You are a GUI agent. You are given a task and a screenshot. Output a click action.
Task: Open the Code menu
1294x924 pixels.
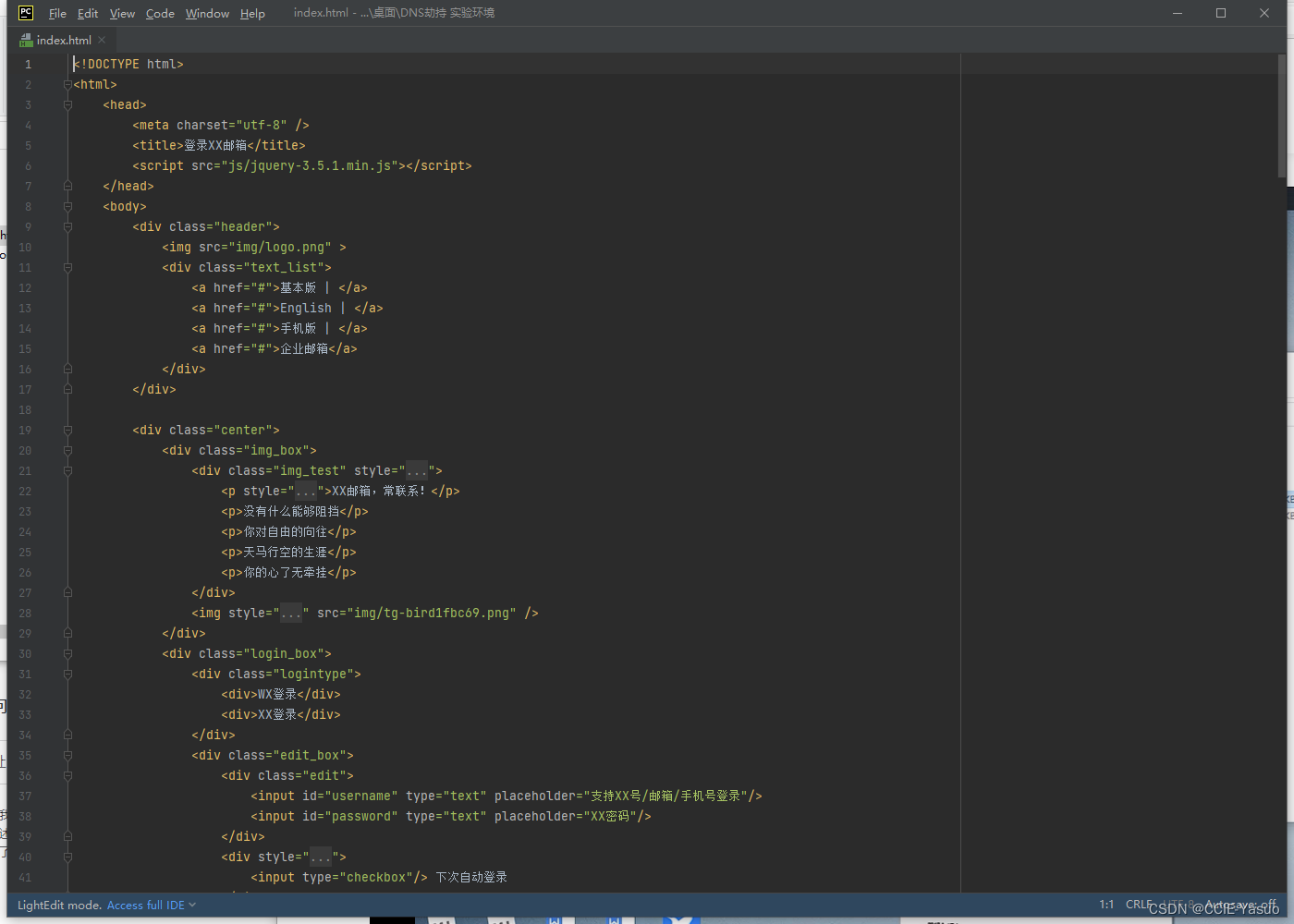[160, 13]
